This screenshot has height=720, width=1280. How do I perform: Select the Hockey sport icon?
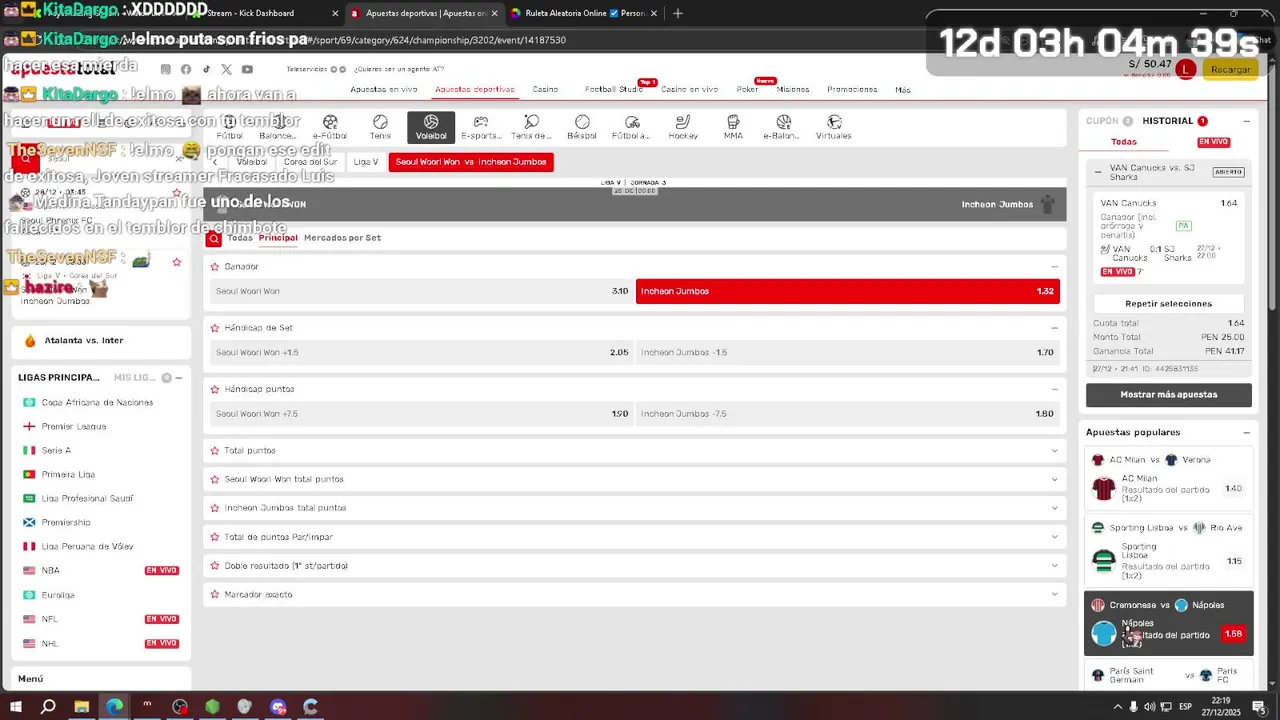(683, 127)
